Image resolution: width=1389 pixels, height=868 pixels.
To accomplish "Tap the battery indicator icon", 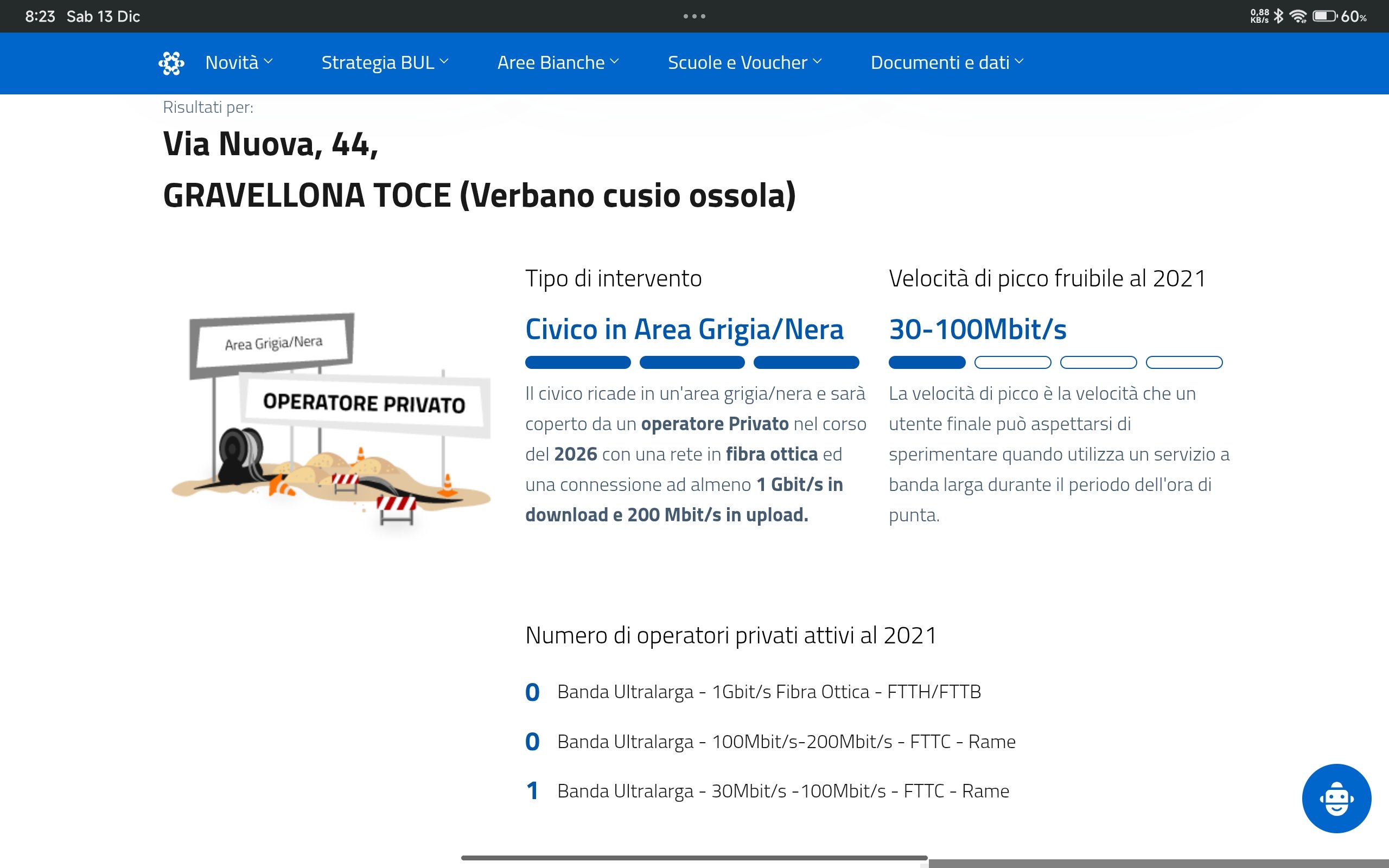I will [1325, 16].
